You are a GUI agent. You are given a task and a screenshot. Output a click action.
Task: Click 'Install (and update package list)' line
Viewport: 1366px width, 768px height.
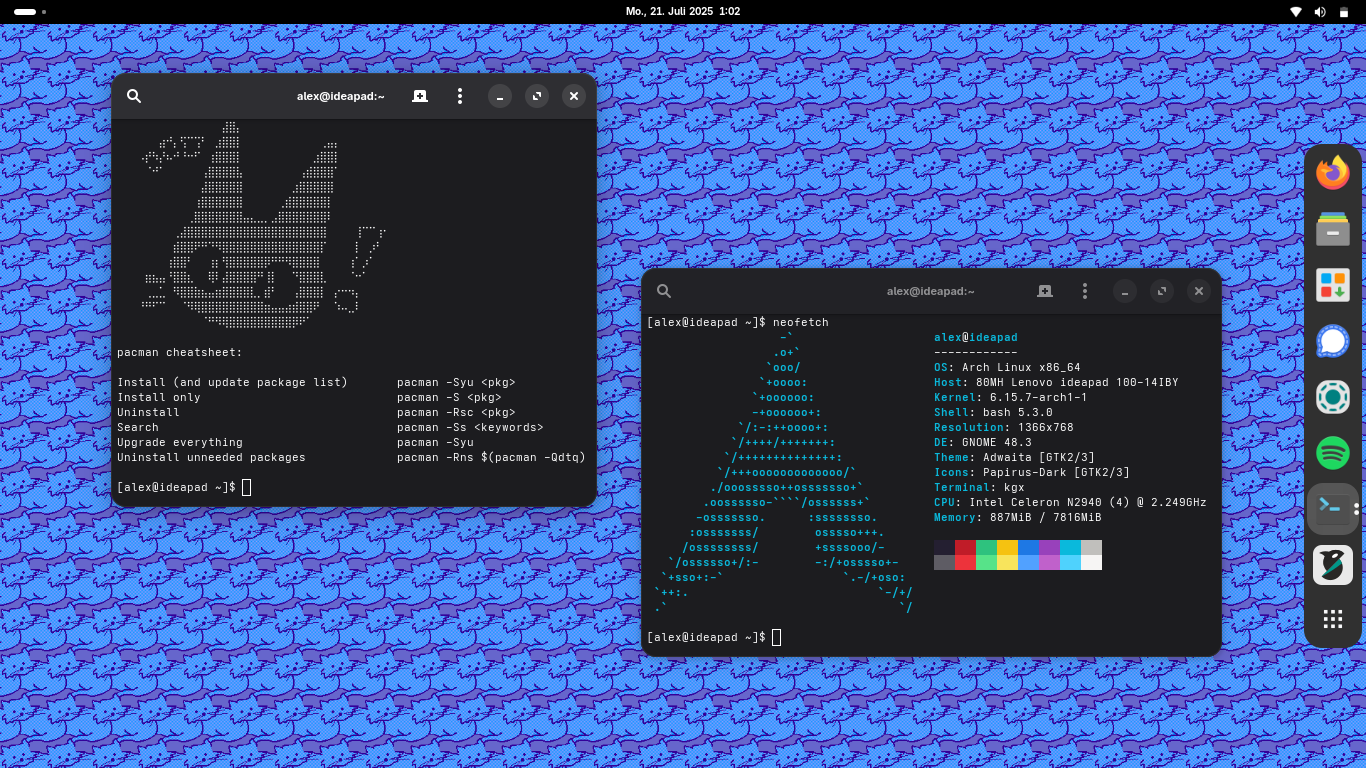click(x=232, y=382)
